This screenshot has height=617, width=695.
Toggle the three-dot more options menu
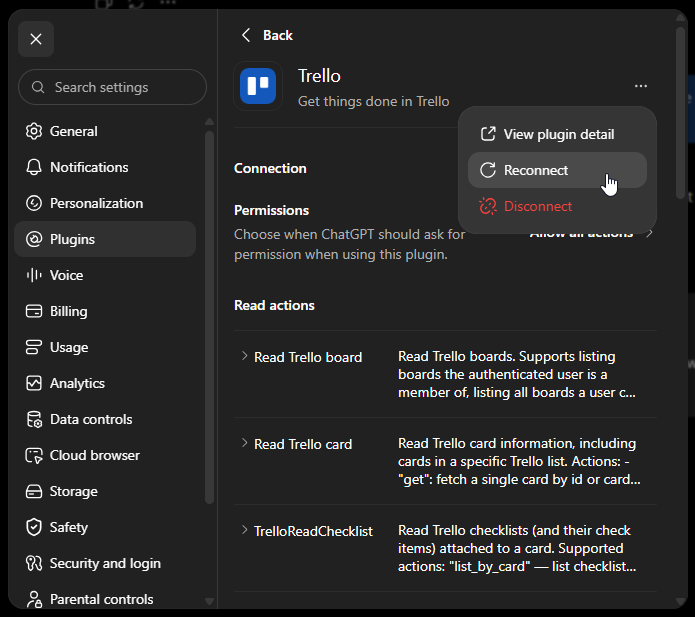641,86
